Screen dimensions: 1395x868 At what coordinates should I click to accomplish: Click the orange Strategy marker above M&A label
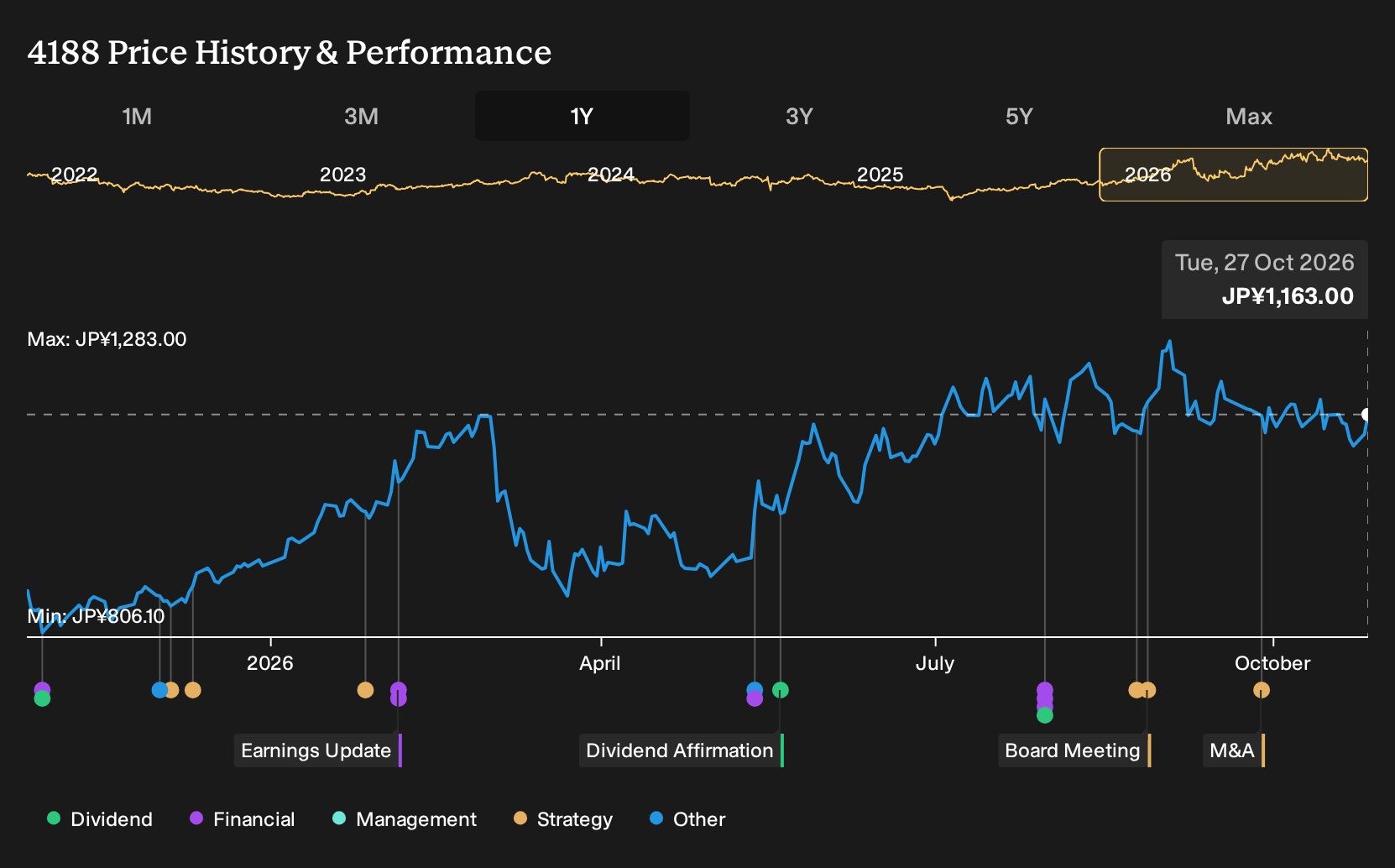1262,690
